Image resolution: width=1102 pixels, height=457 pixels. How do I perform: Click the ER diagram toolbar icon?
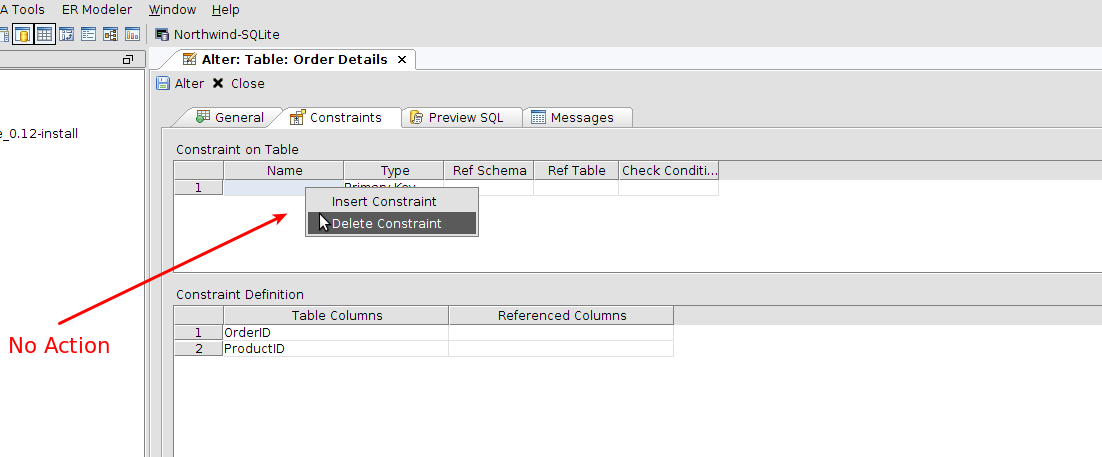[x=110, y=34]
